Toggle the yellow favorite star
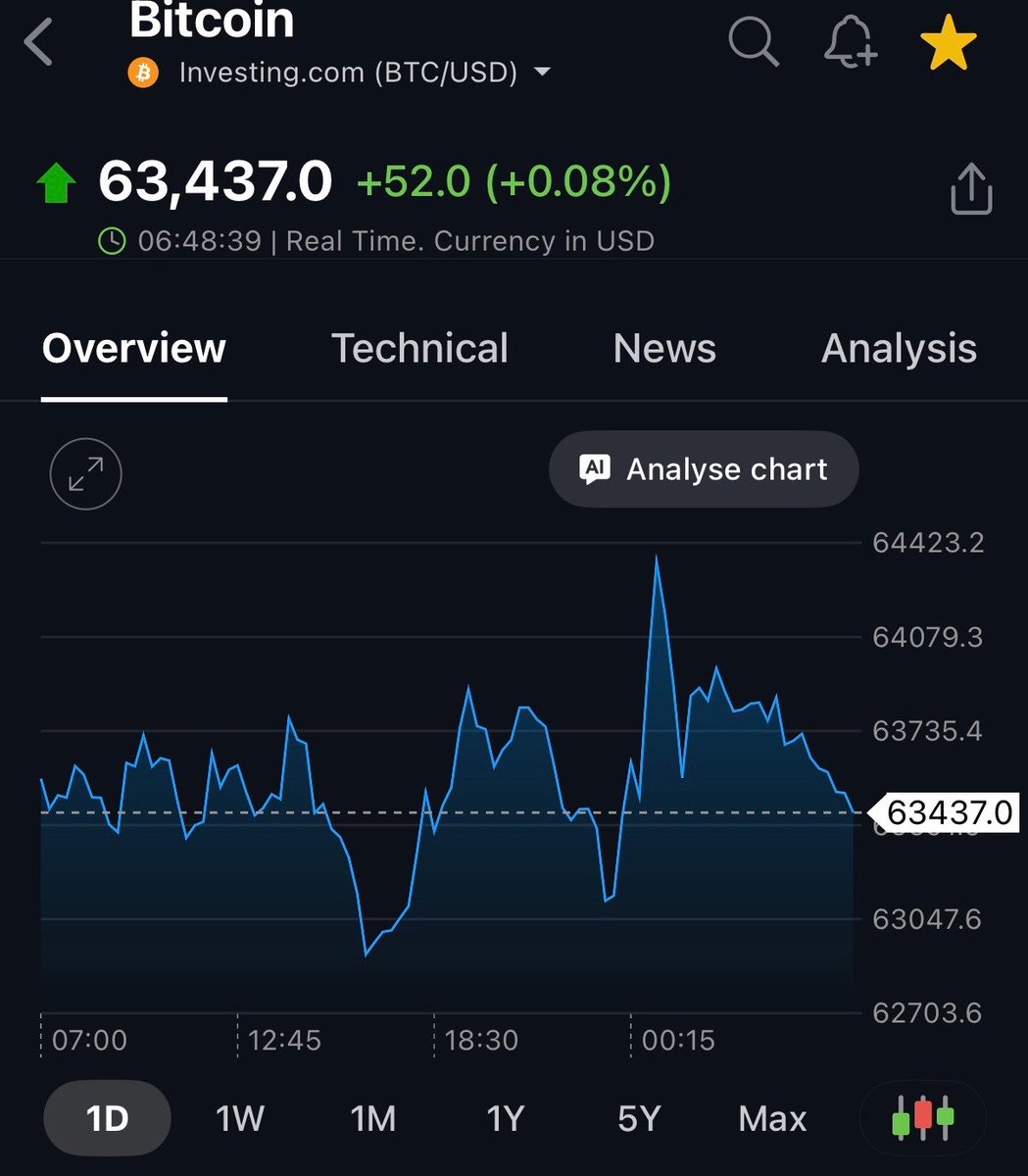1028x1176 pixels. coord(948,43)
